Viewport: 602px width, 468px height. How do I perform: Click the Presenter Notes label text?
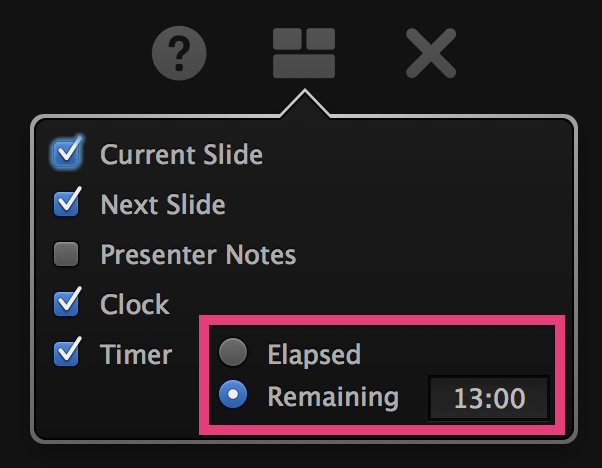click(198, 254)
